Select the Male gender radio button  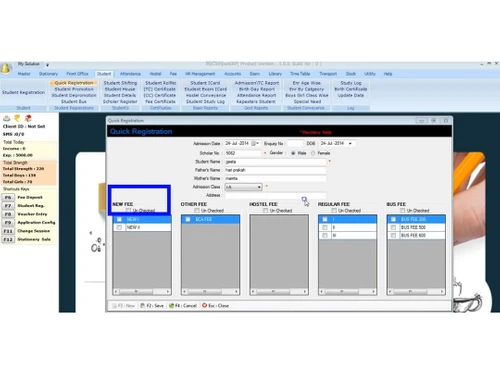293,153
